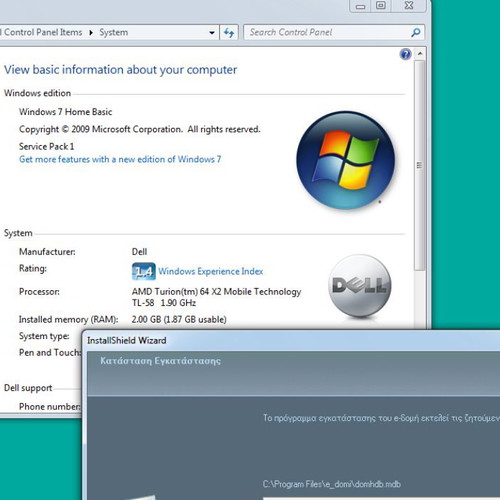Click the Κατάσταση Εγκατάστασης header in installer

(160, 361)
